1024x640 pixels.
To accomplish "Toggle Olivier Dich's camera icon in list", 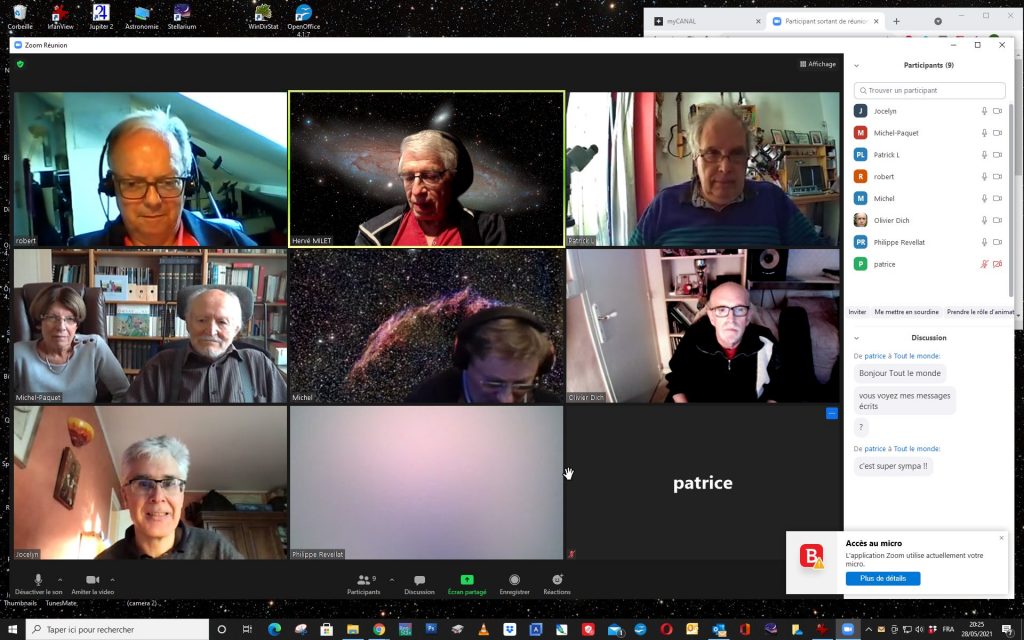I will coord(997,220).
